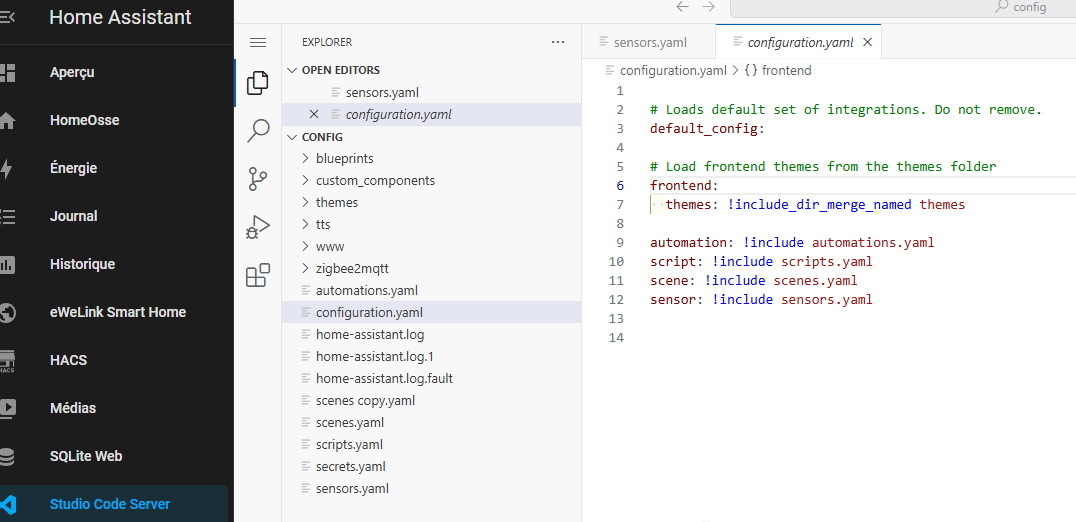This screenshot has height=522, width=1076.
Task: Expand the custom_components folder
Action: pos(374,180)
